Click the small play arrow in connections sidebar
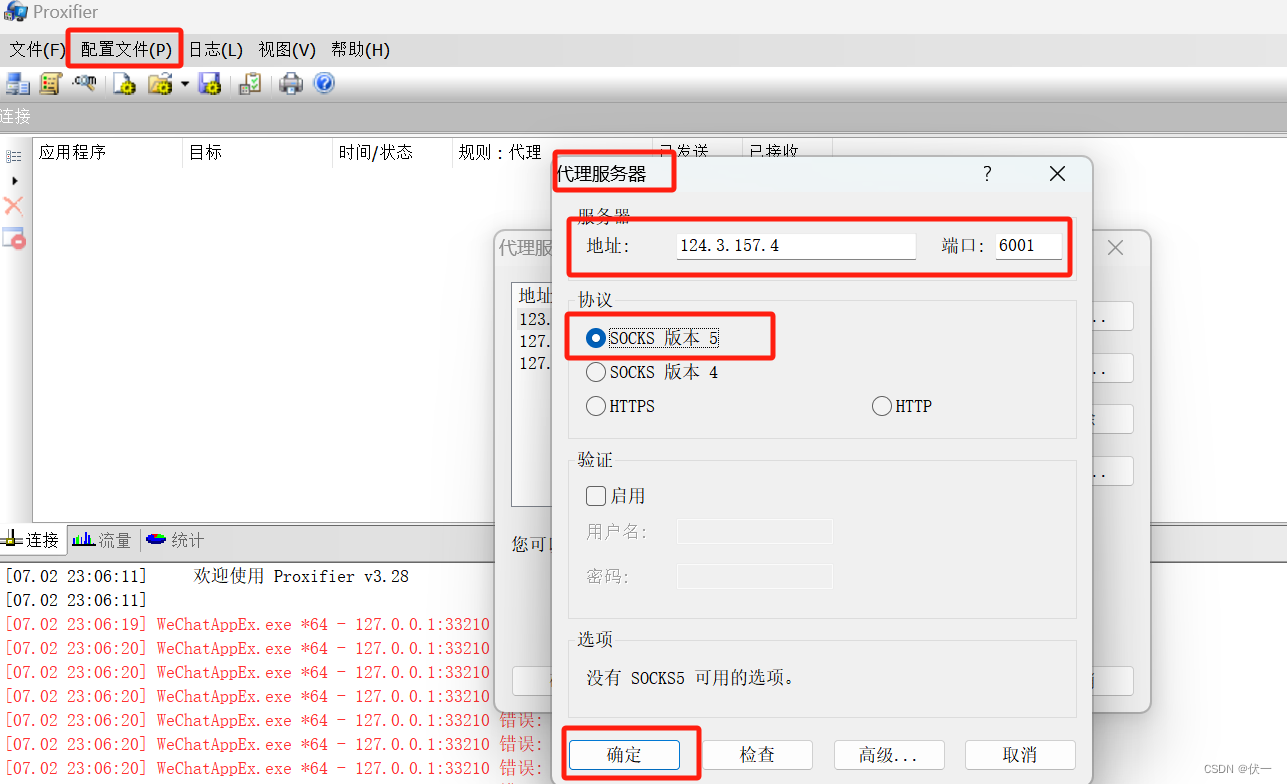Image resolution: width=1287 pixels, height=784 pixels. (14, 181)
